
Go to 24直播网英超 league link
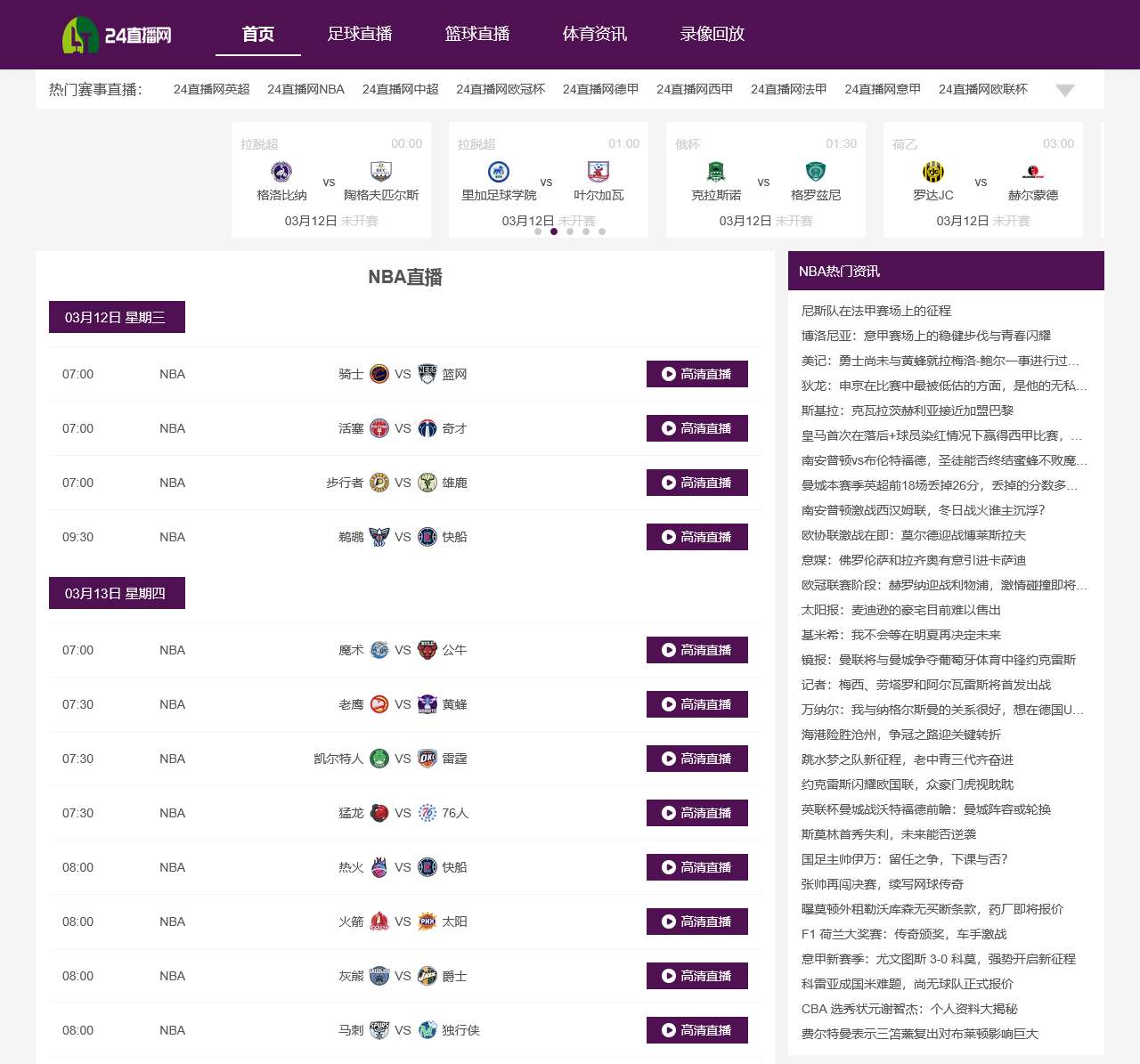pyautogui.click(x=211, y=89)
